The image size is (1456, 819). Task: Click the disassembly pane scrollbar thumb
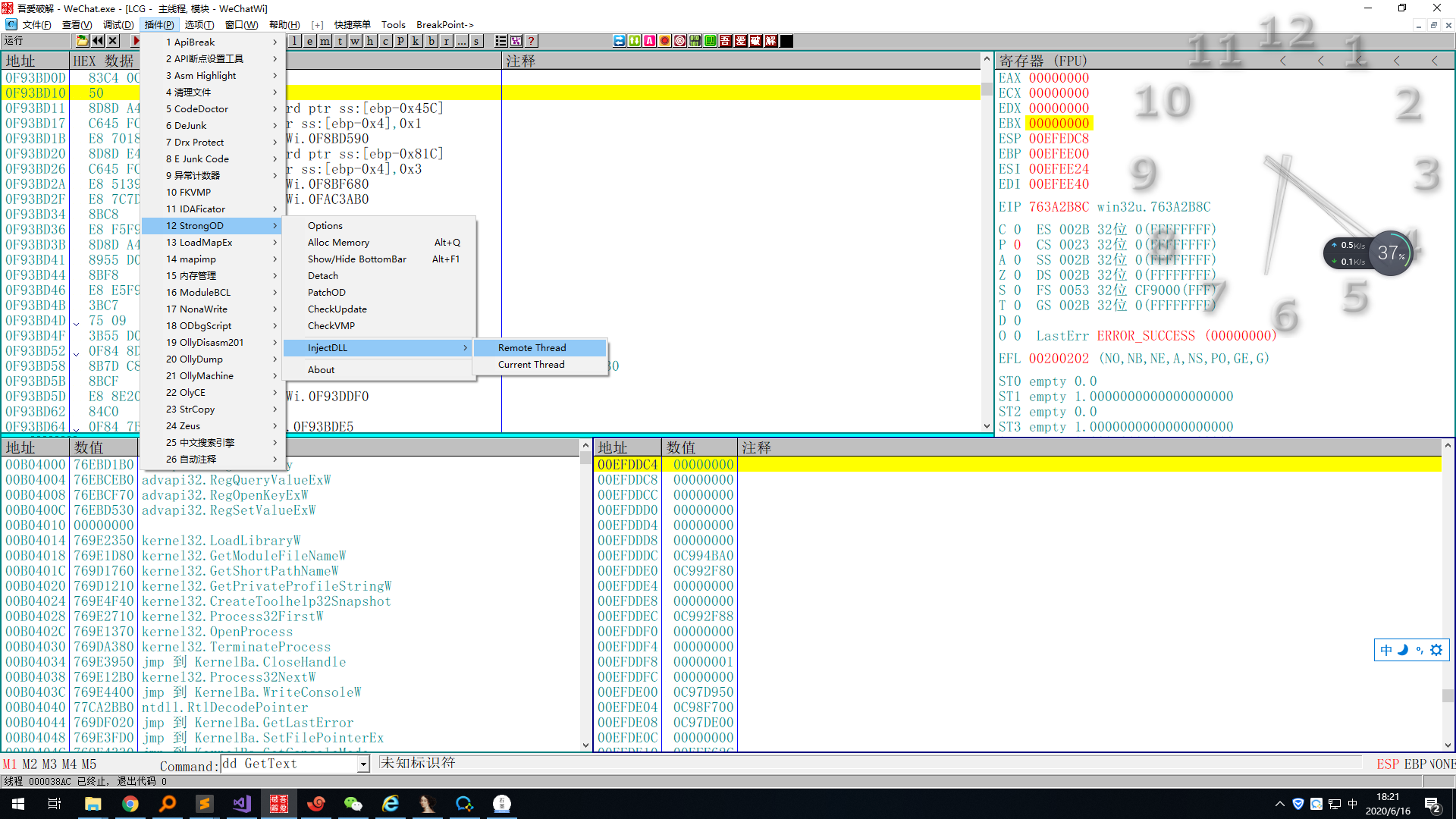point(987,89)
